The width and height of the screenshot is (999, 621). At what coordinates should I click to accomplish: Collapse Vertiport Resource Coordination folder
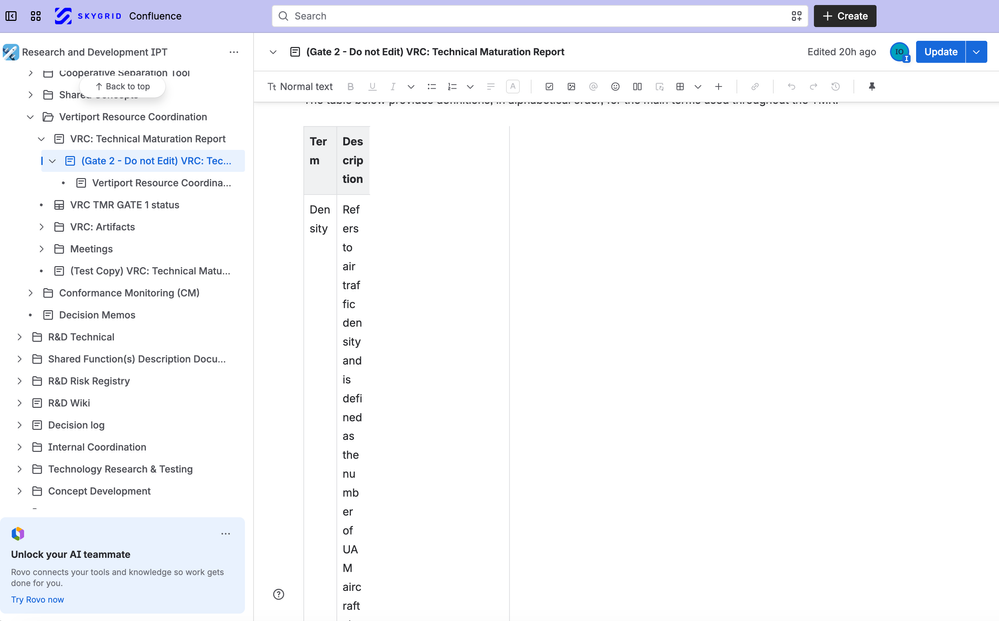pos(30,117)
